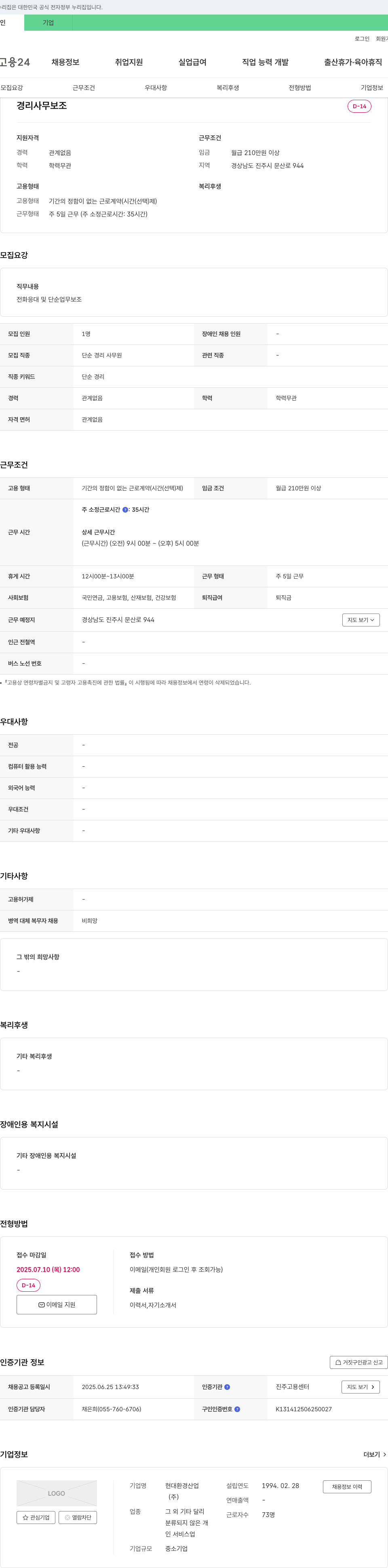The height and width of the screenshot is (1568, 388).
Task: Switch to the 기업 tab
Action: pos(49,23)
